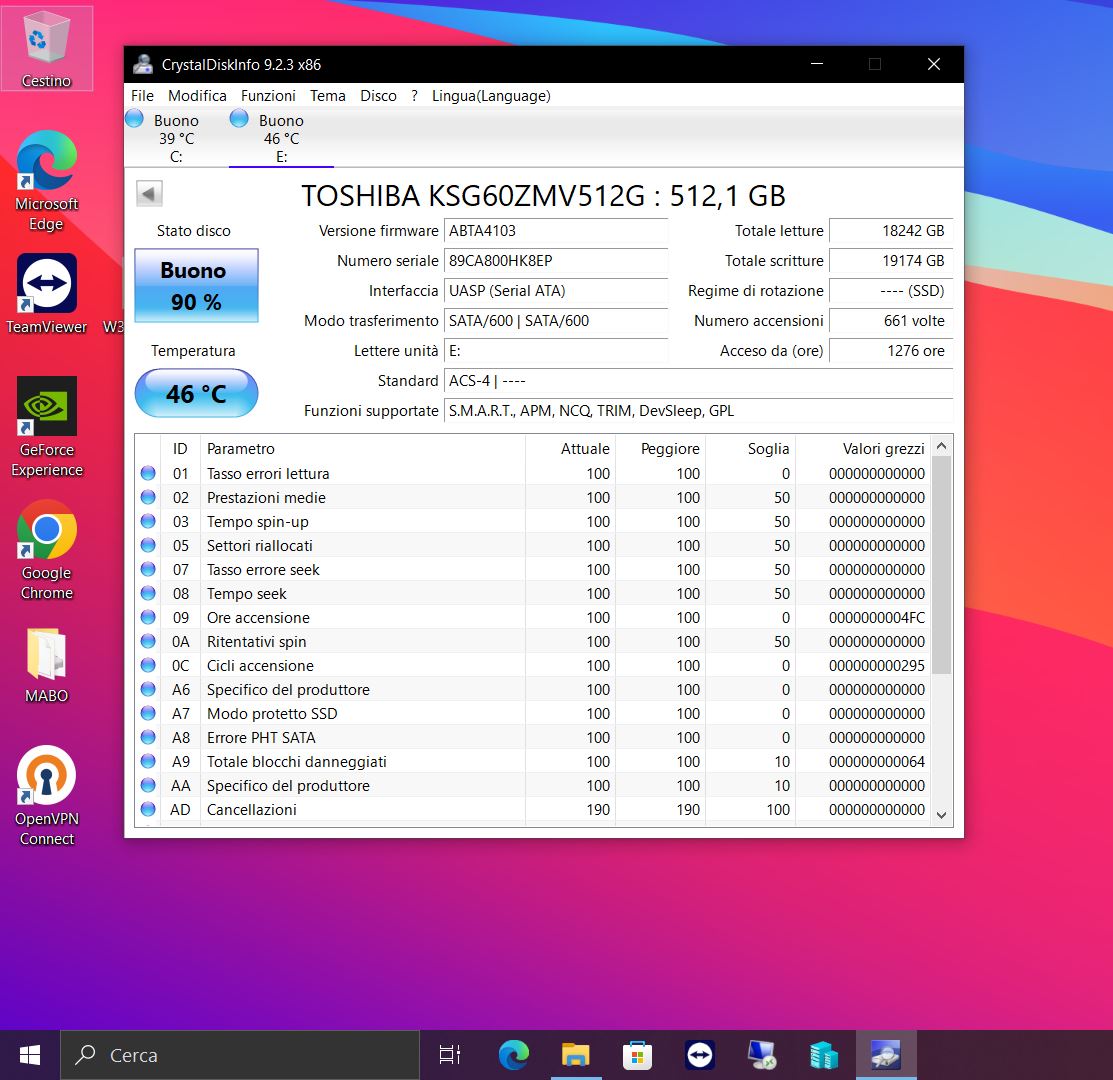Select the Tempo seek row text
This screenshot has height=1080, width=1113.
click(246, 593)
